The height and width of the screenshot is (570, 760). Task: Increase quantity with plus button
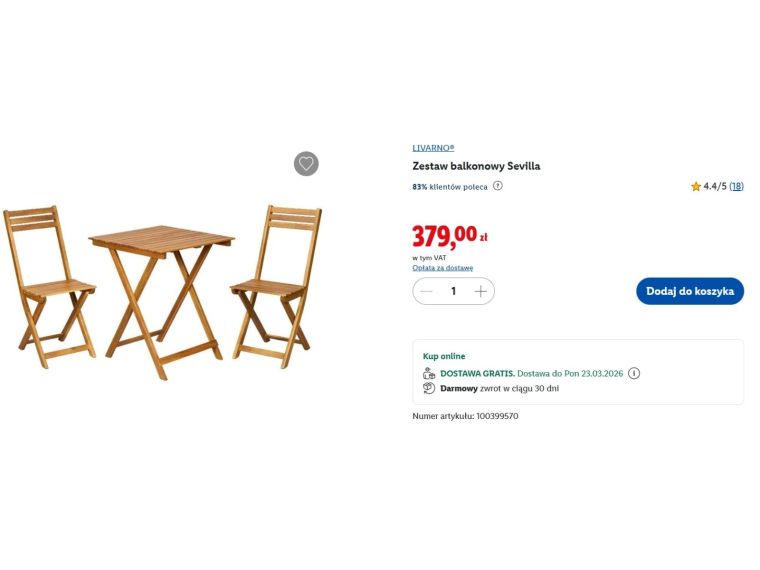click(480, 291)
